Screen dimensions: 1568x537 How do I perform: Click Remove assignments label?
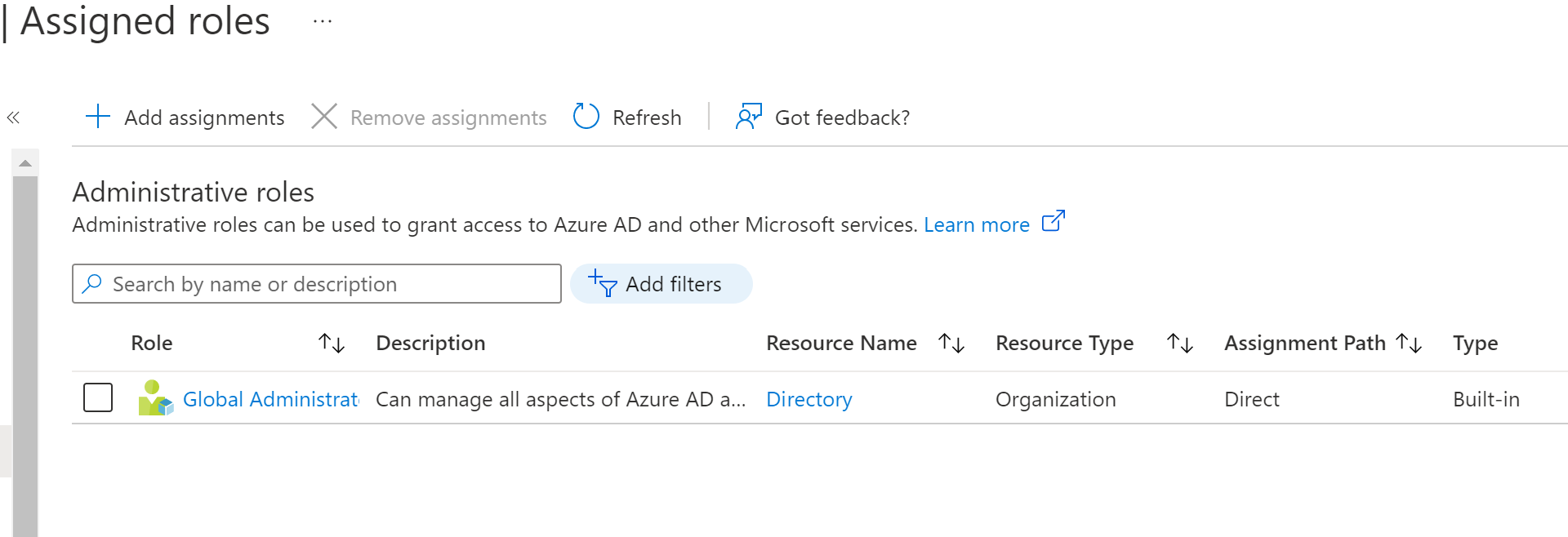(x=448, y=118)
